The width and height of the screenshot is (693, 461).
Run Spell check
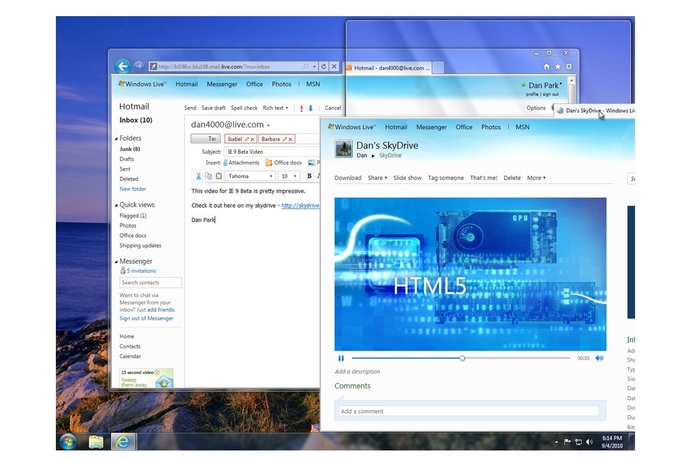tap(244, 108)
